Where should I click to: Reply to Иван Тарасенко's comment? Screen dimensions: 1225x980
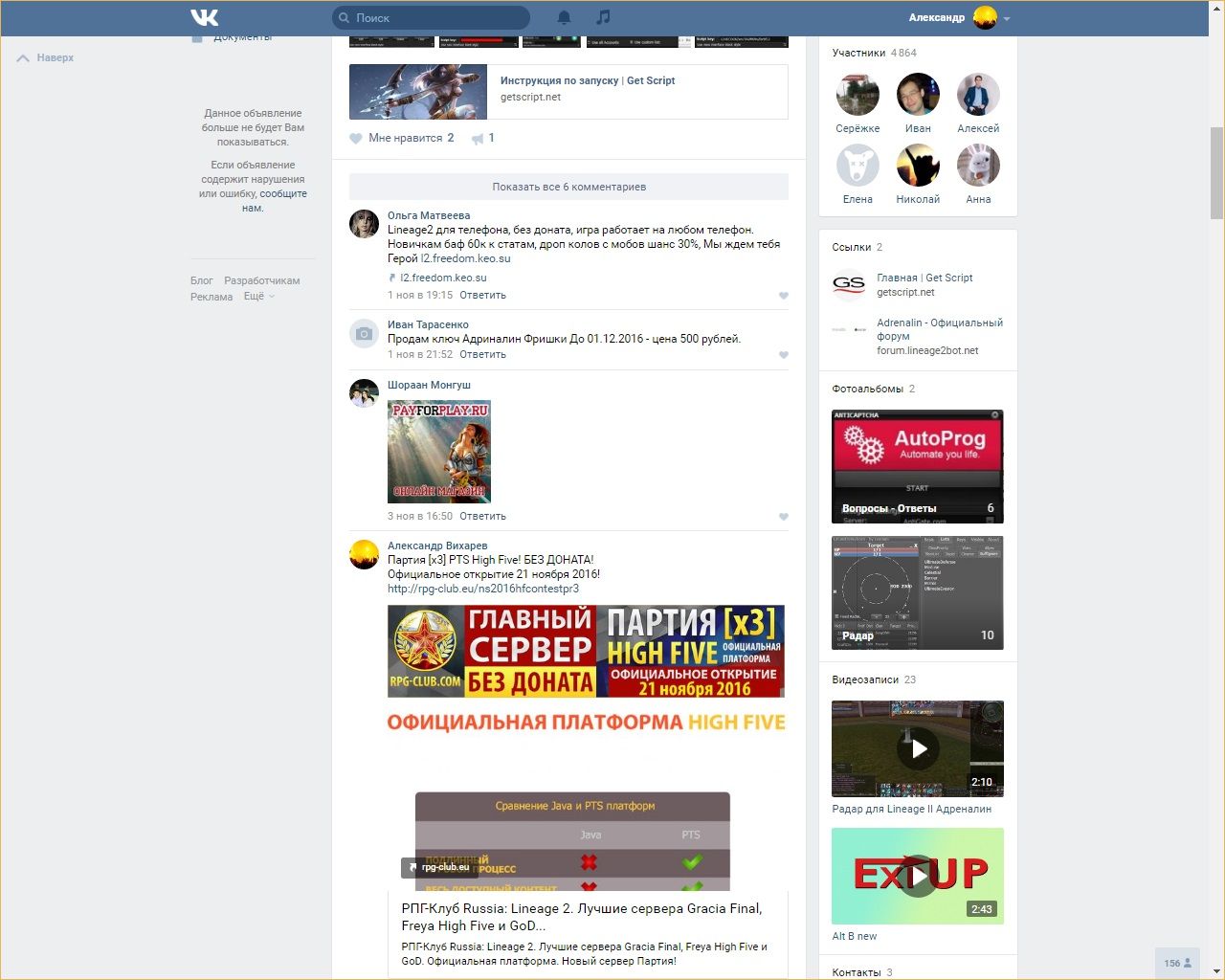483,354
